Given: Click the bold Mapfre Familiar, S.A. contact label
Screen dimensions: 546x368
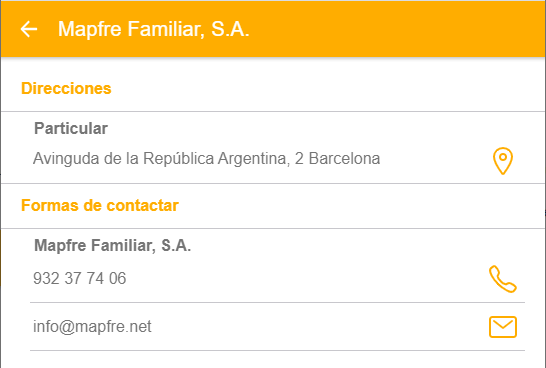Looking at the screenshot, I should coord(112,245).
